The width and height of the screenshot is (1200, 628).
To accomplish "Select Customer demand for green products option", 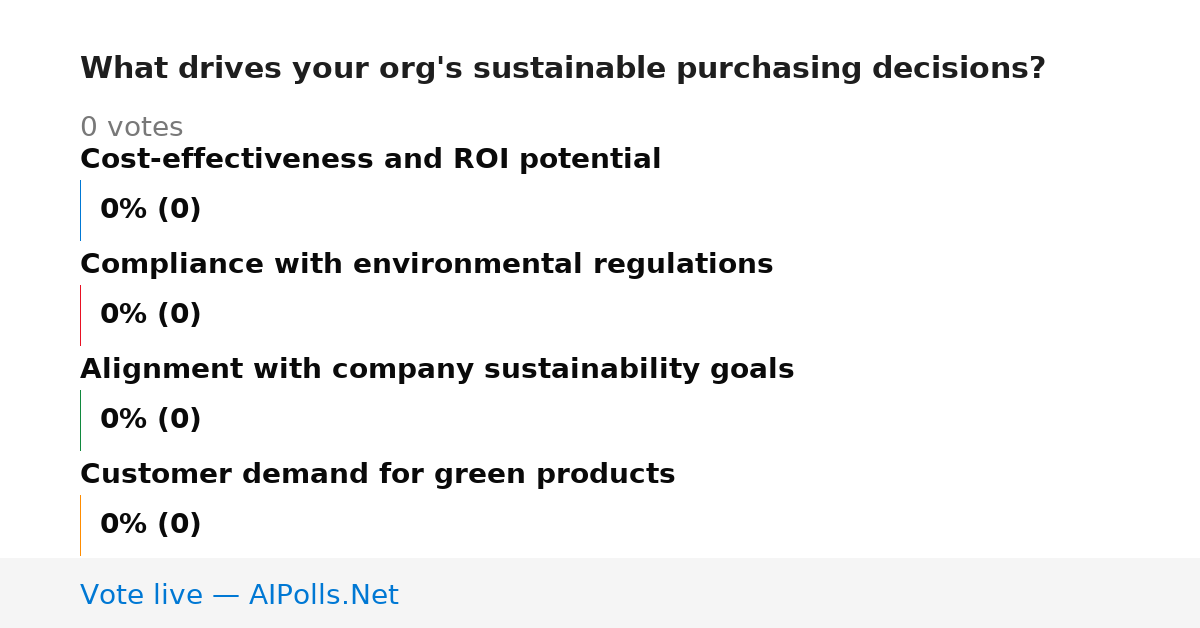I will pyautogui.click(x=377, y=474).
